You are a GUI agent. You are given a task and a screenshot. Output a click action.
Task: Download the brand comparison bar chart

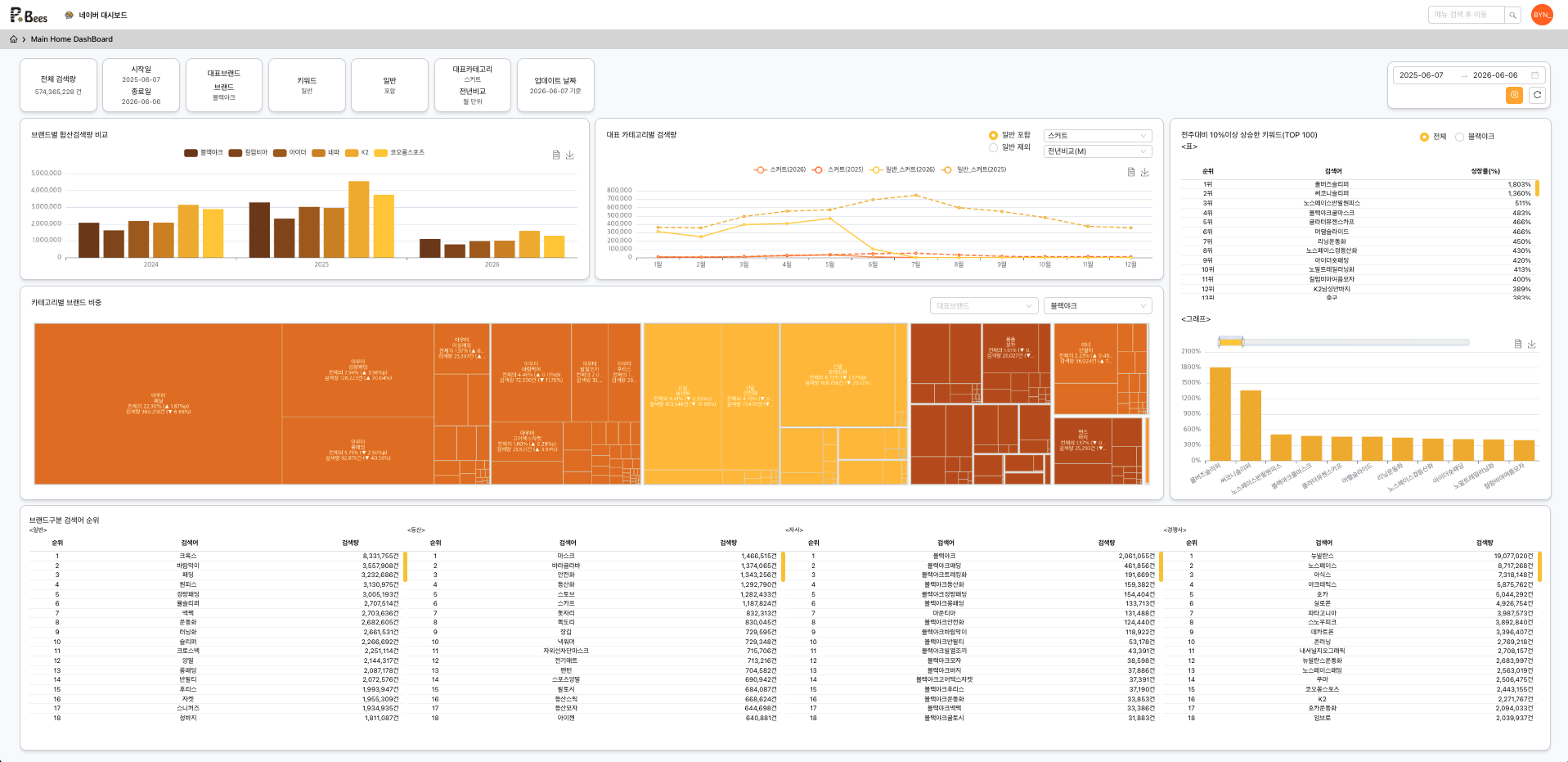click(570, 155)
